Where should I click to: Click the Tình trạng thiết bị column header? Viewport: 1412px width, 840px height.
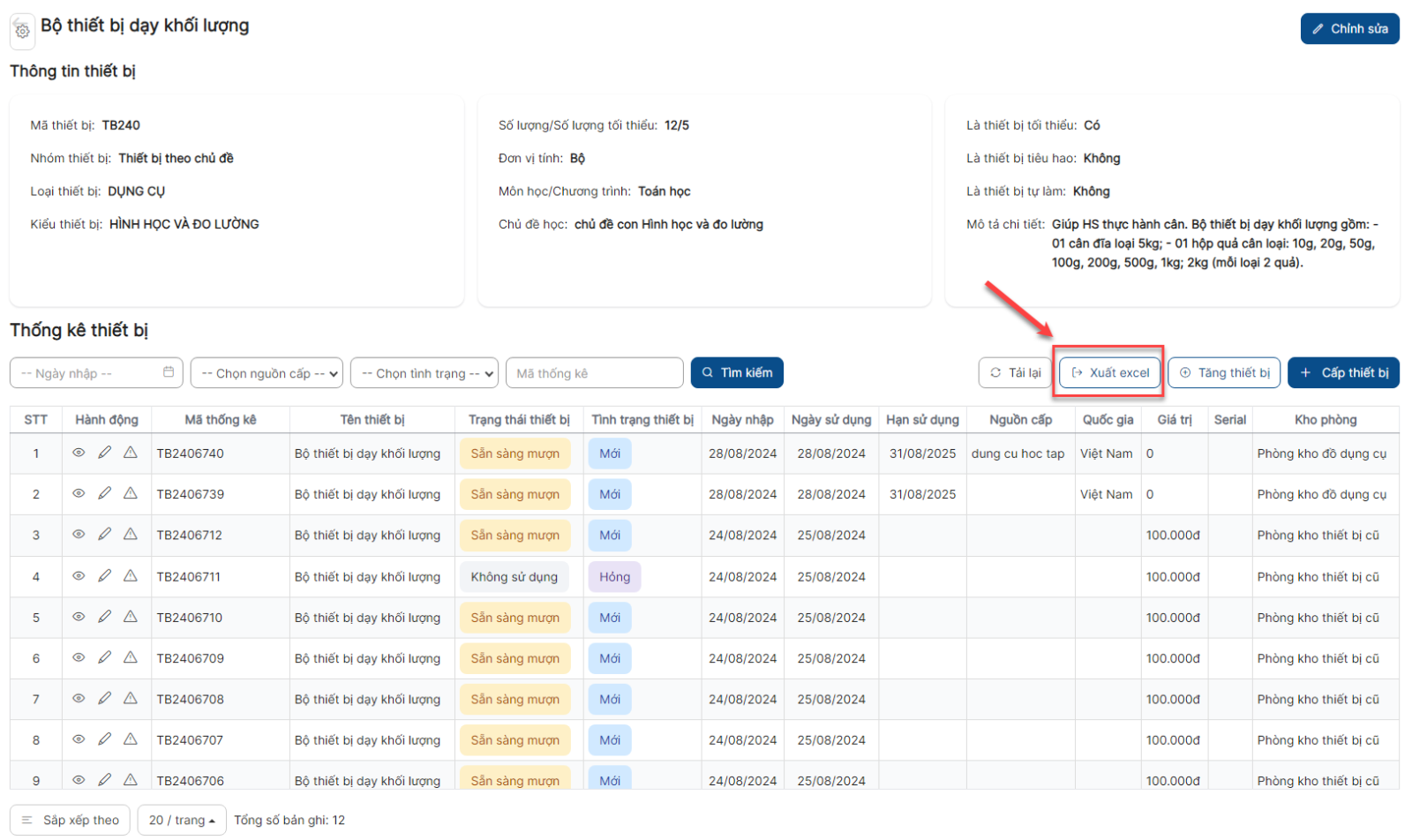pos(642,419)
